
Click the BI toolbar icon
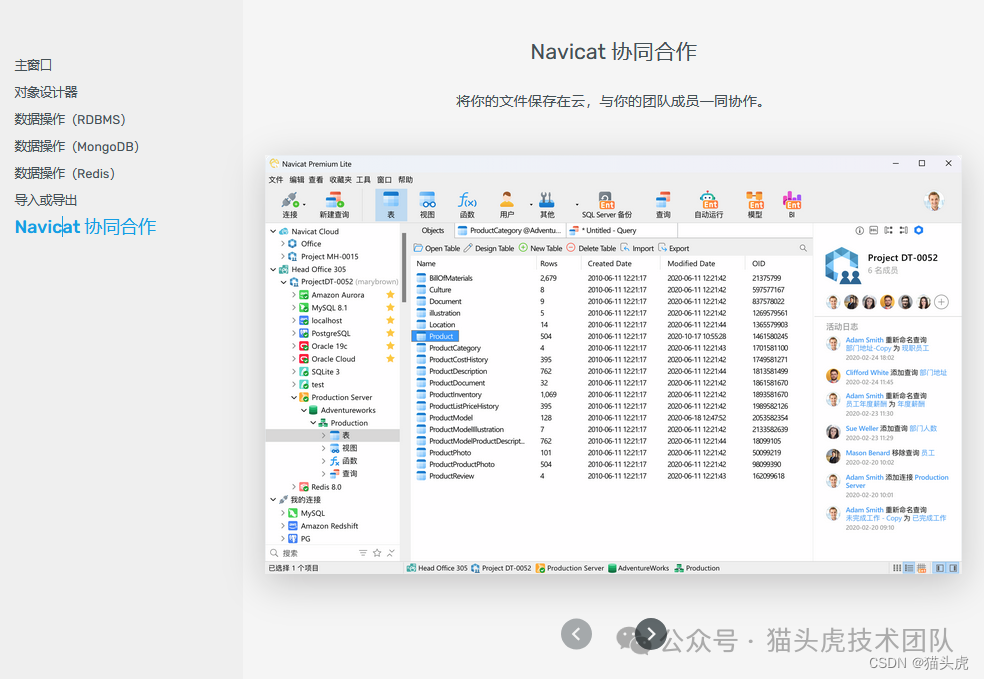[792, 205]
